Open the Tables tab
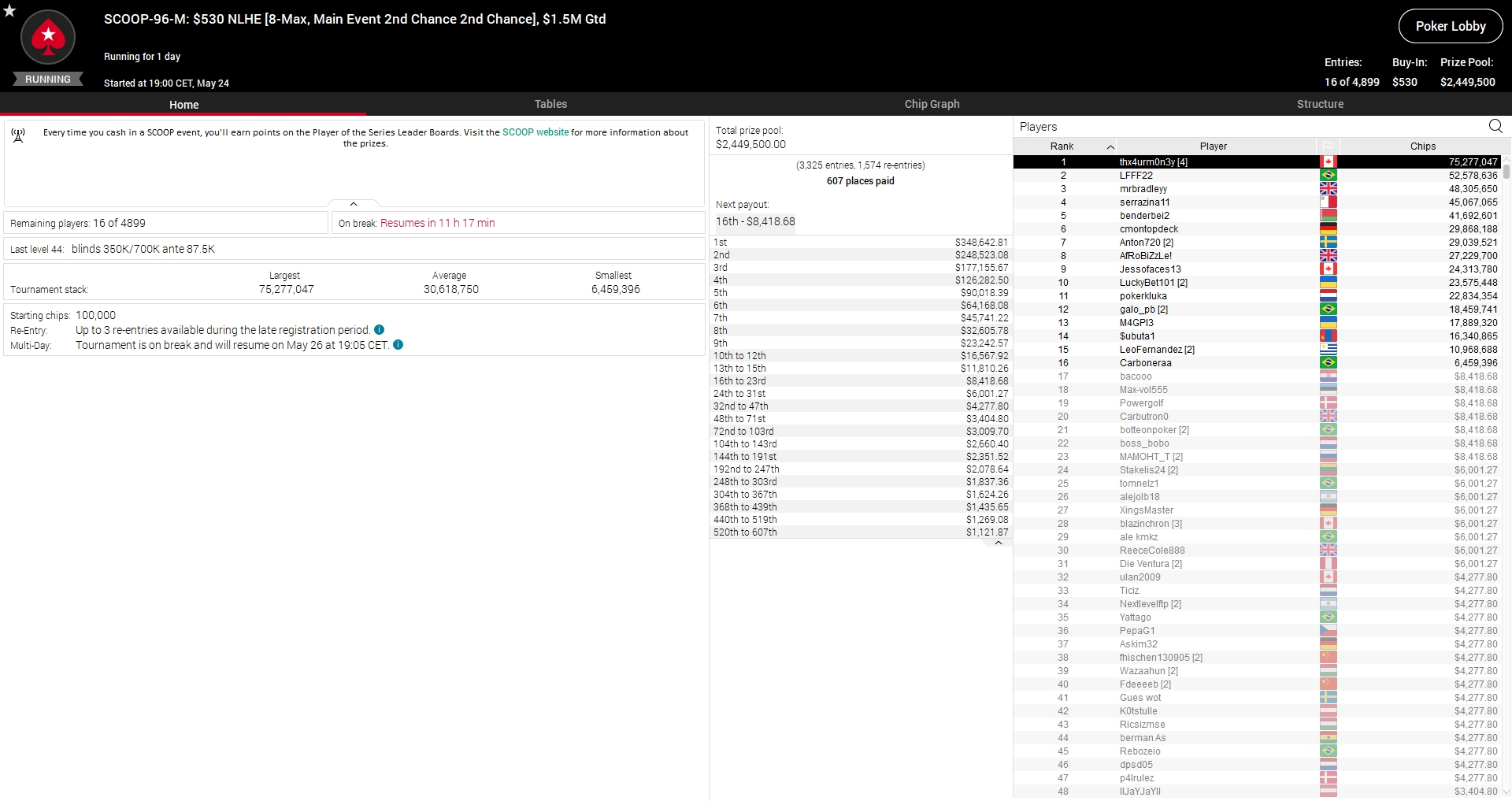This screenshot has height=801, width=1512. coord(550,104)
